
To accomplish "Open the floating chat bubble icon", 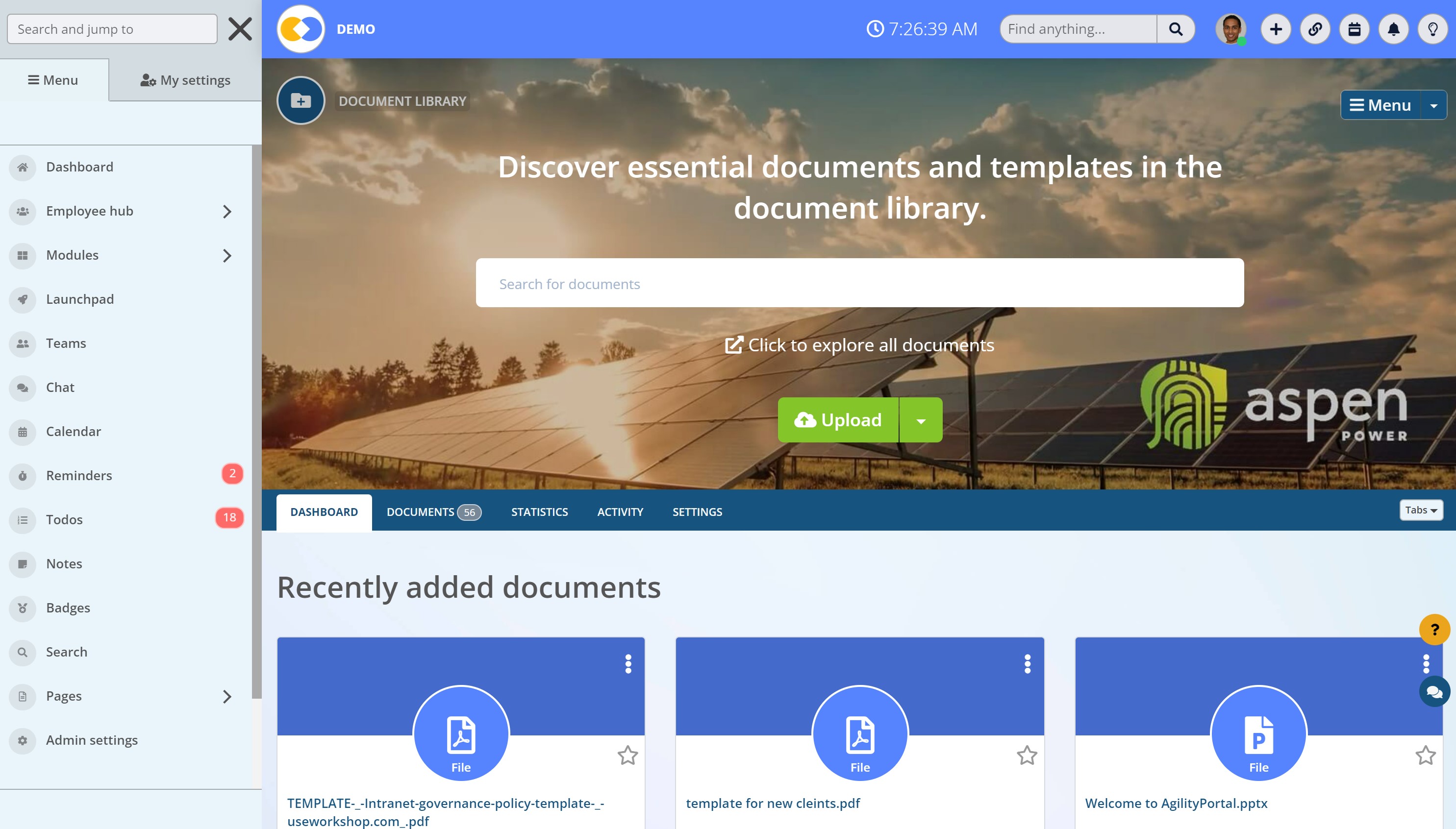I will (x=1434, y=691).
